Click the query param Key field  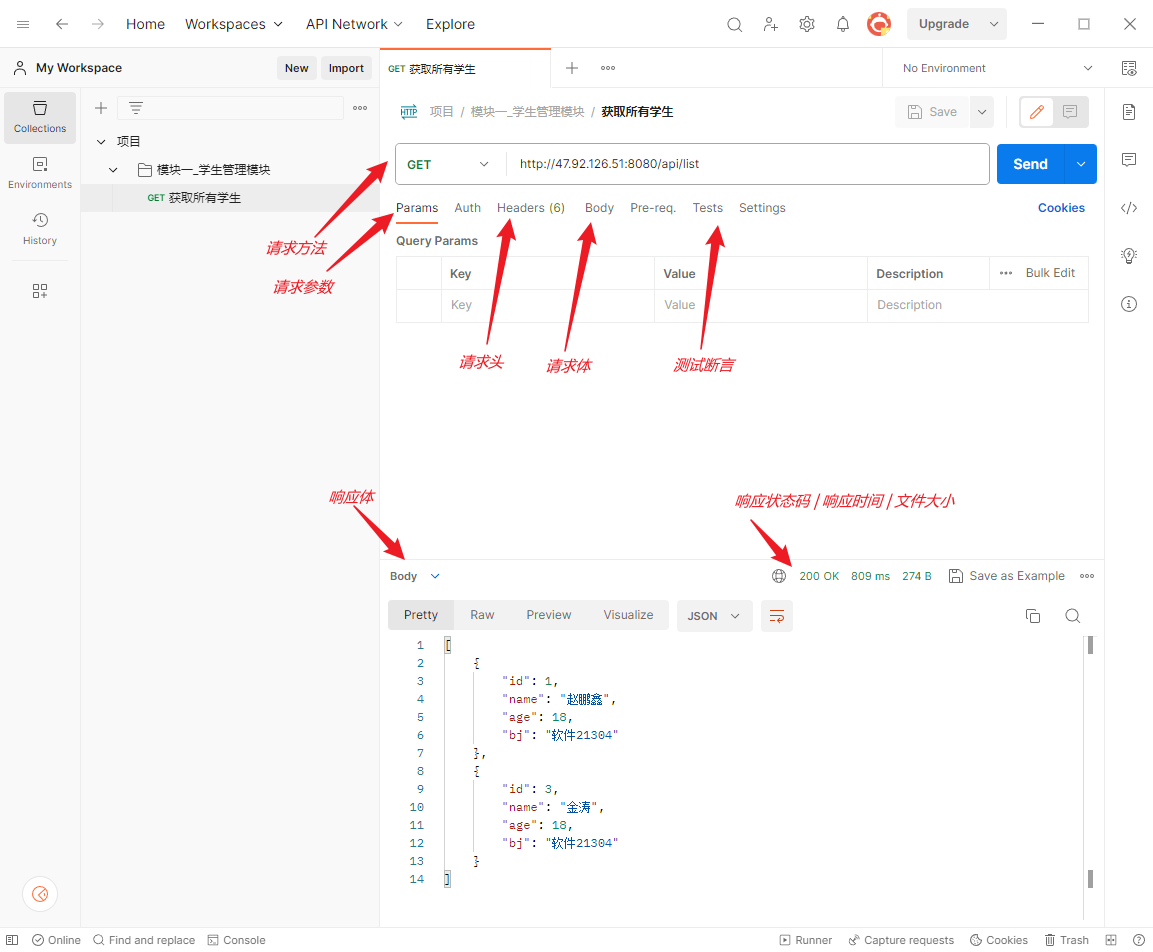click(547, 305)
